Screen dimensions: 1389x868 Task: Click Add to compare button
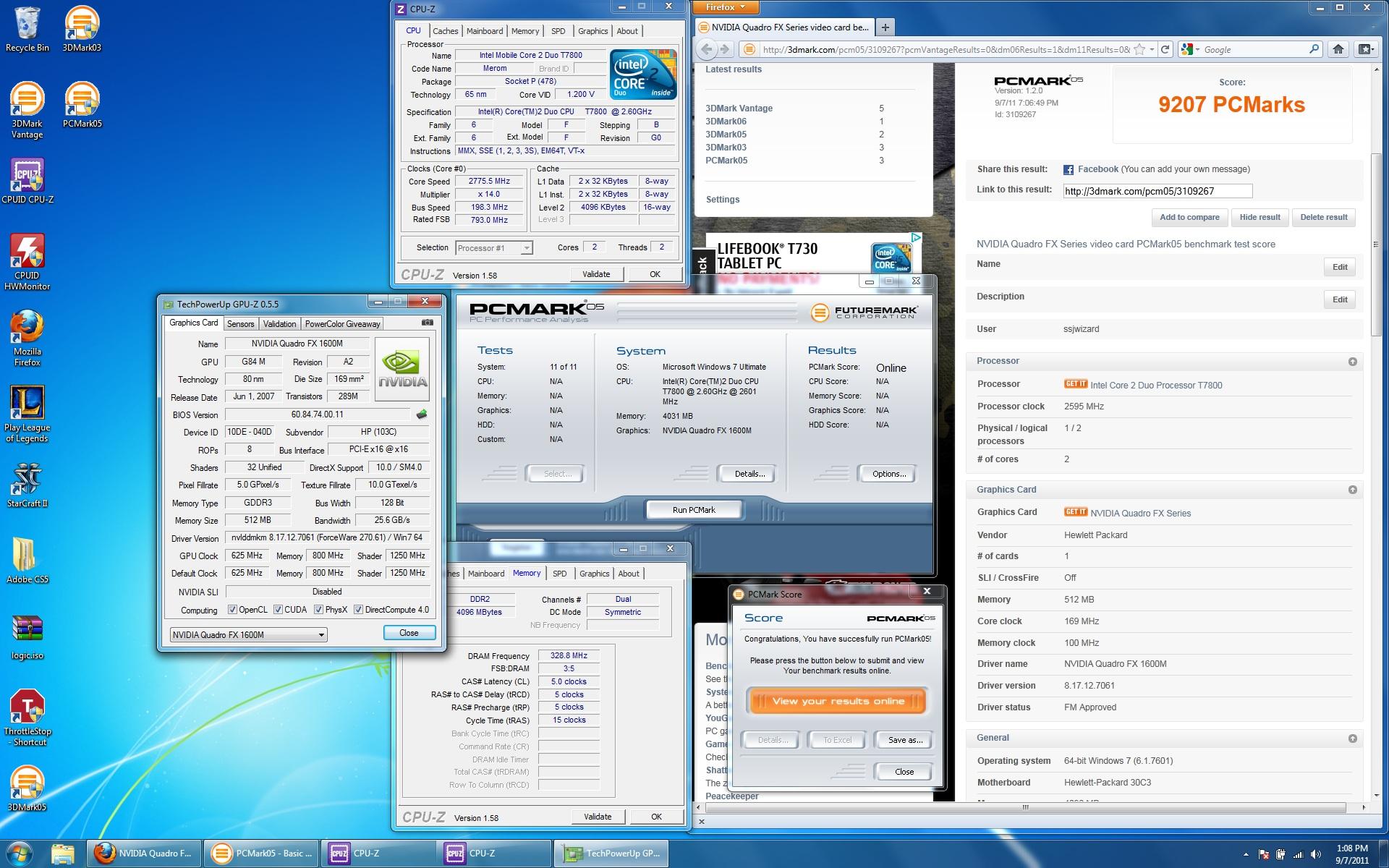(x=1189, y=217)
